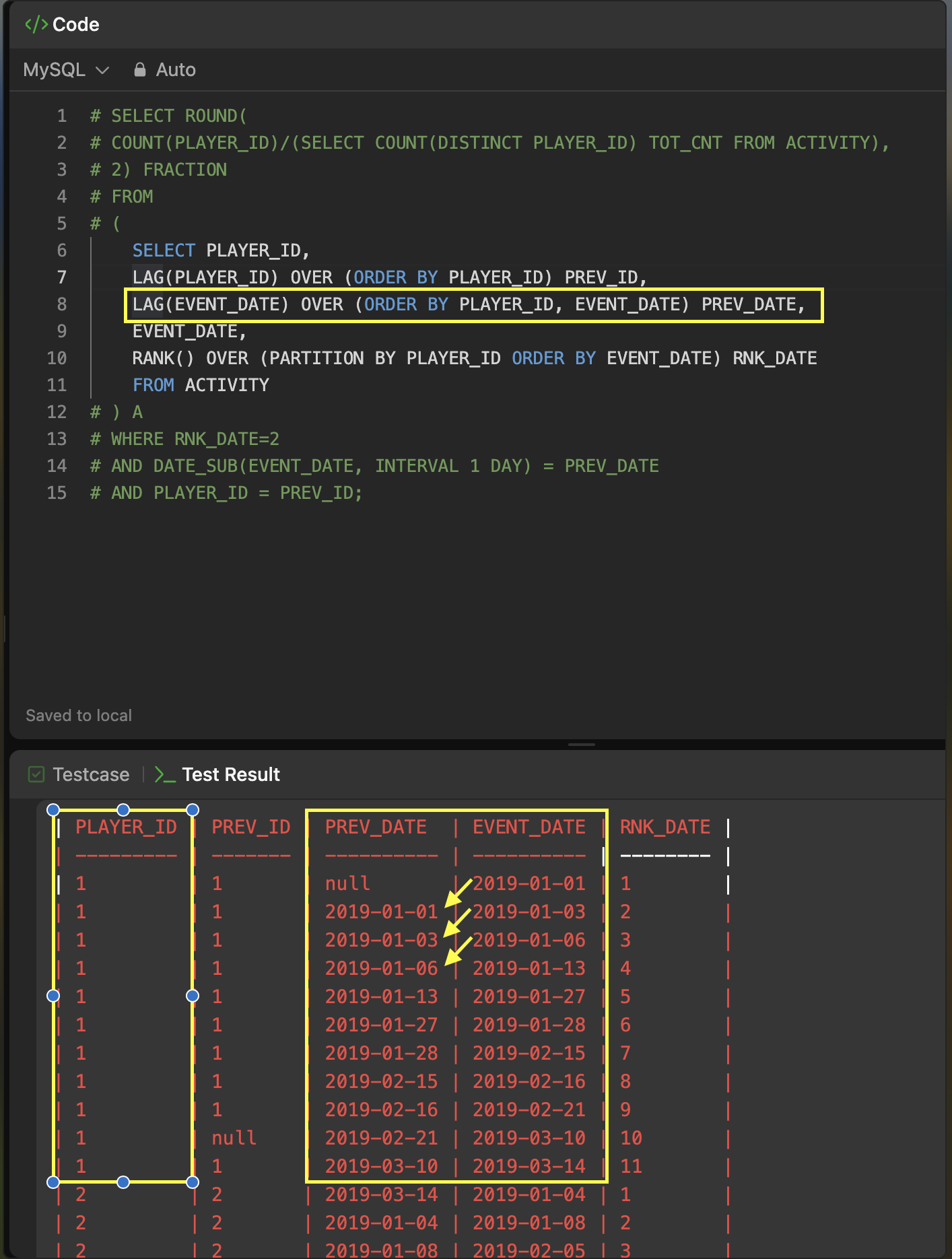Click EVENT_DATE, on line 9
The image size is (952, 1259).
click(190, 331)
